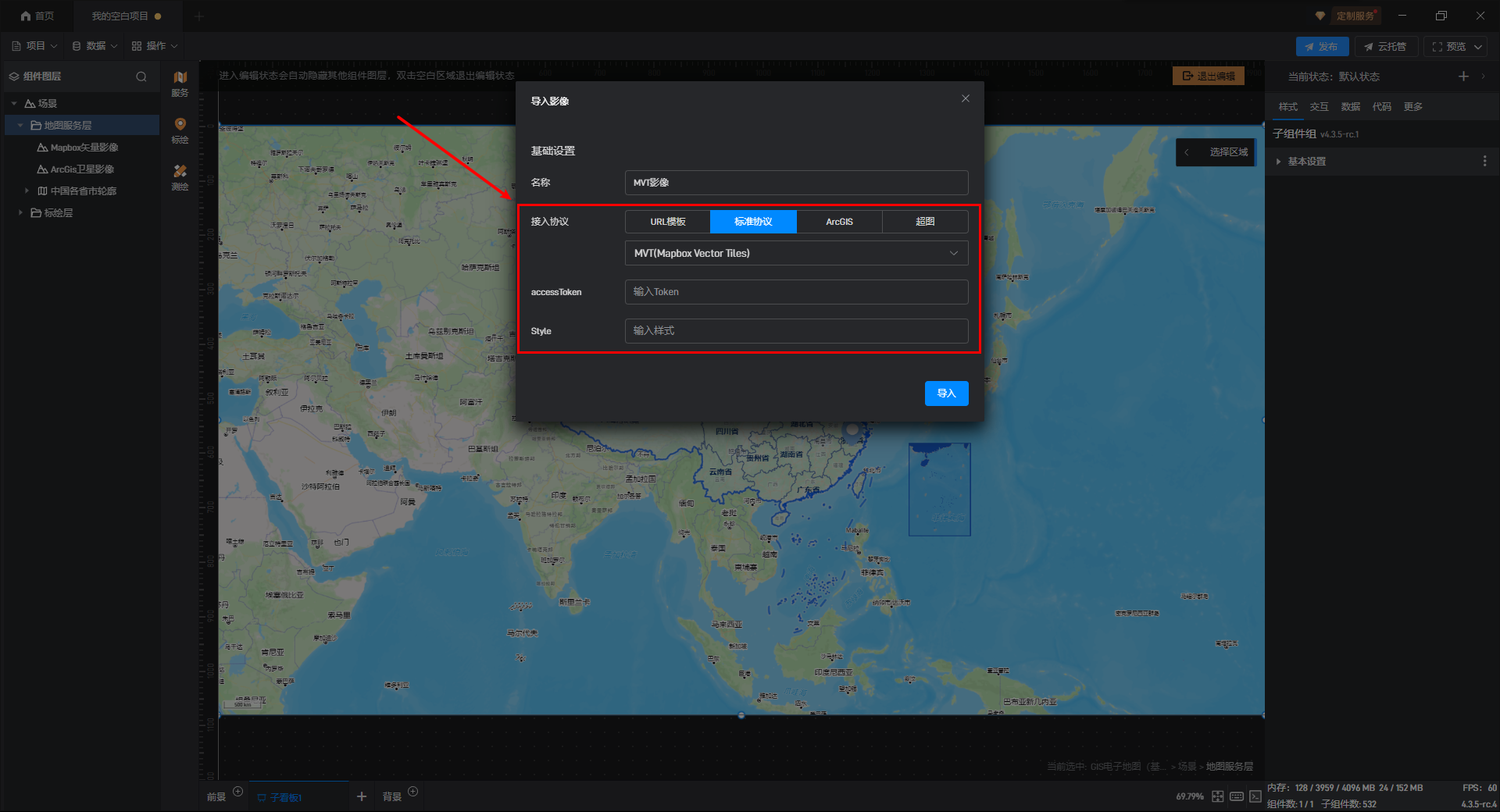The width and height of the screenshot is (1500, 812).
Task: Open the MVT(Mapbox Vector Tiles) dropdown
Action: point(796,253)
